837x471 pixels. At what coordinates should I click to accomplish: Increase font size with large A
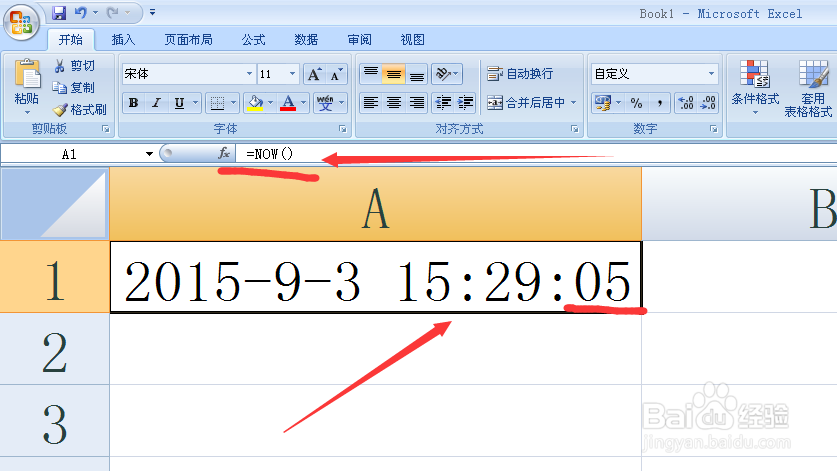[x=314, y=74]
